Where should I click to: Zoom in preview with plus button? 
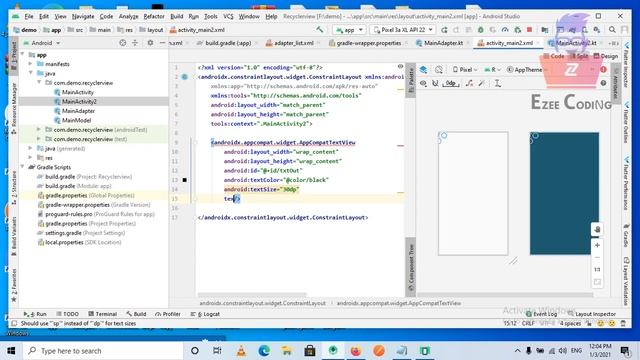click(597, 245)
